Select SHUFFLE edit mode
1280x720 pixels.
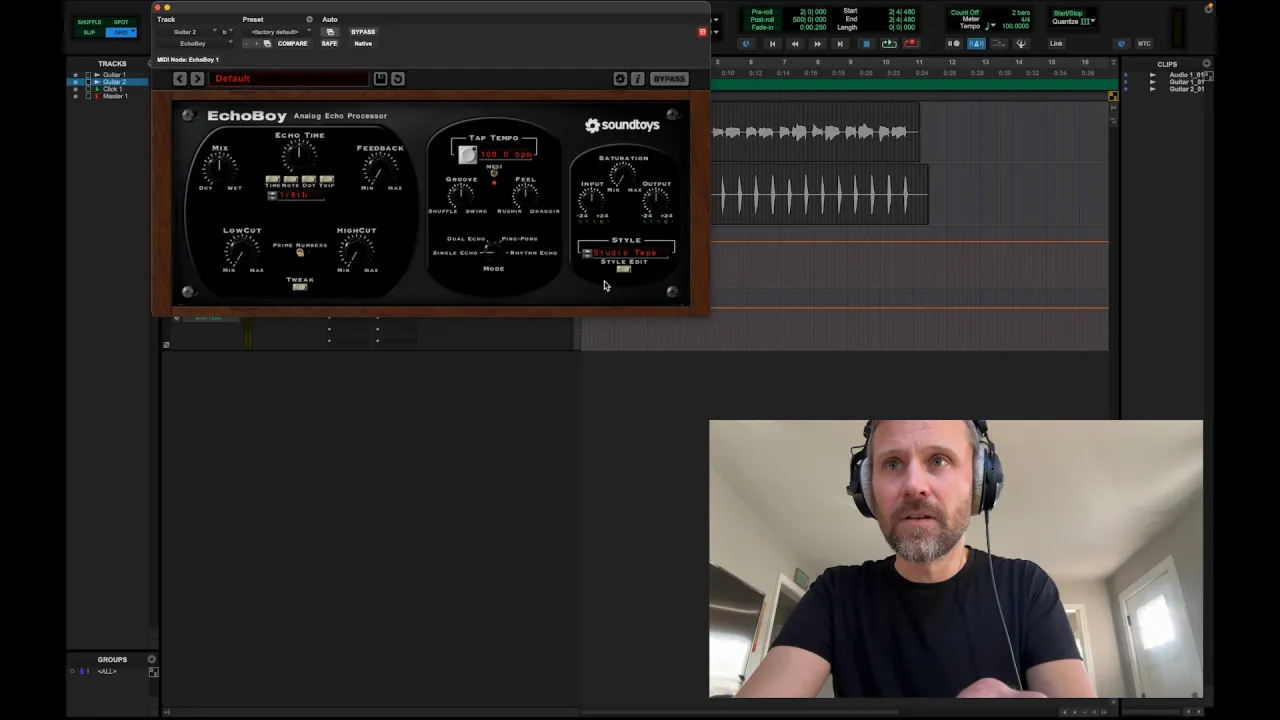pyautogui.click(x=89, y=22)
